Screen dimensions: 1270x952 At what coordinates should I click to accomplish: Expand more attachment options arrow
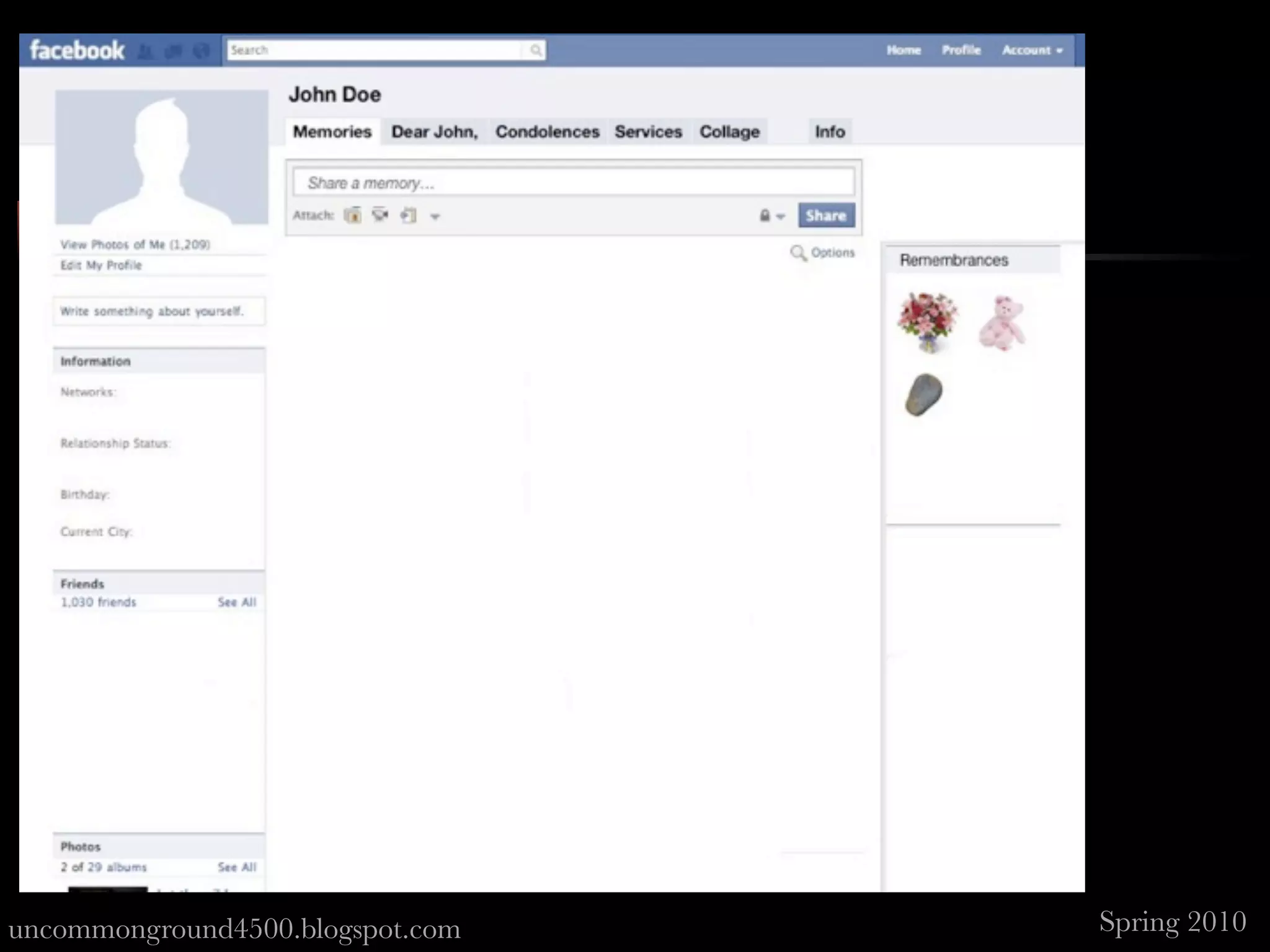tap(435, 217)
